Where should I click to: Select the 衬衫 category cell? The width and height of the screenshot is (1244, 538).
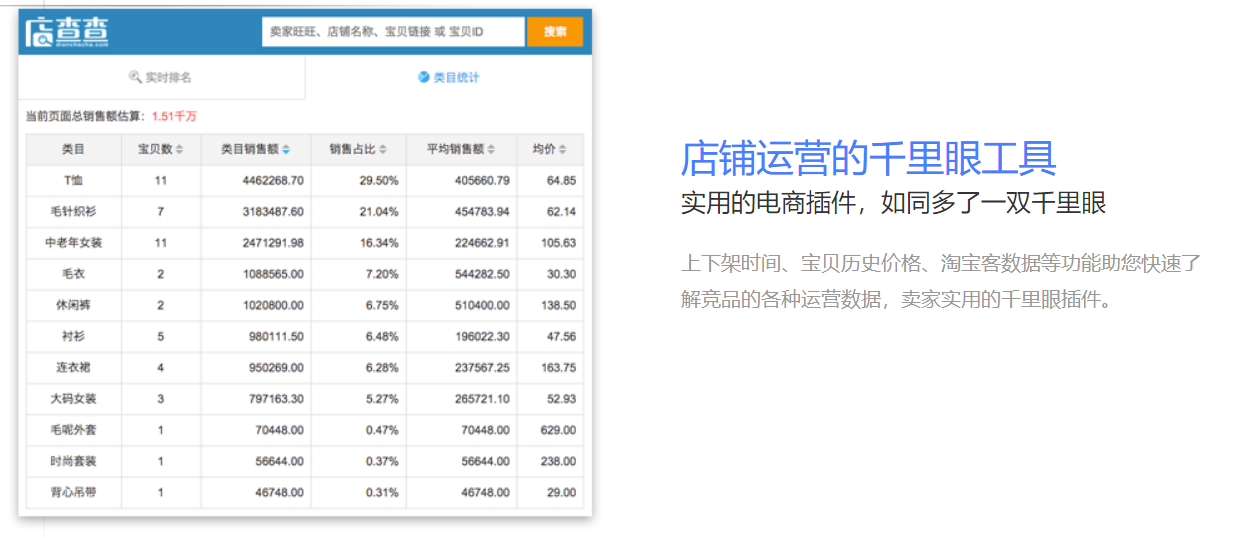click(73, 337)
